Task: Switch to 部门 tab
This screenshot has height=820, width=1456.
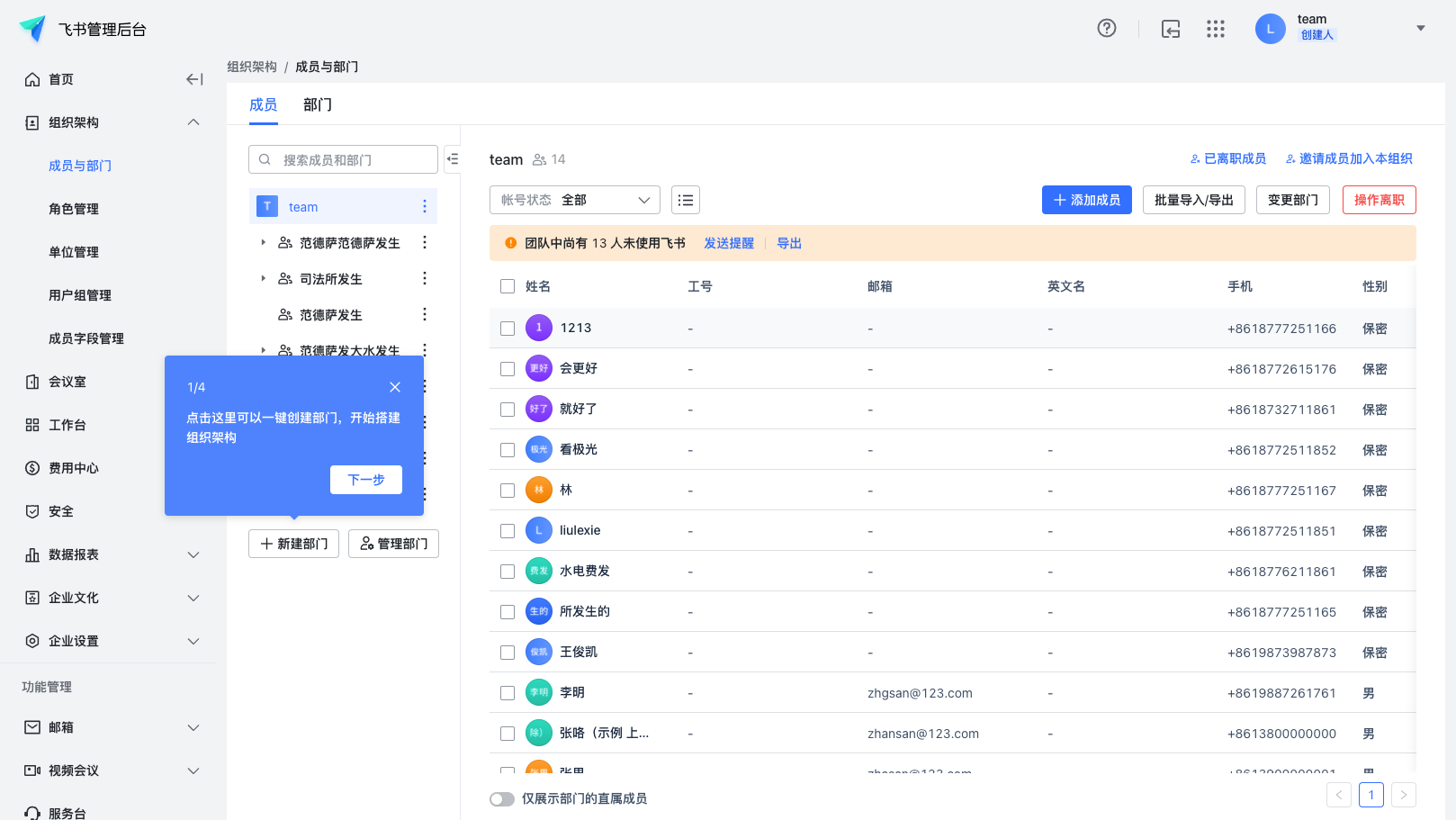Action: click(318, 104)
